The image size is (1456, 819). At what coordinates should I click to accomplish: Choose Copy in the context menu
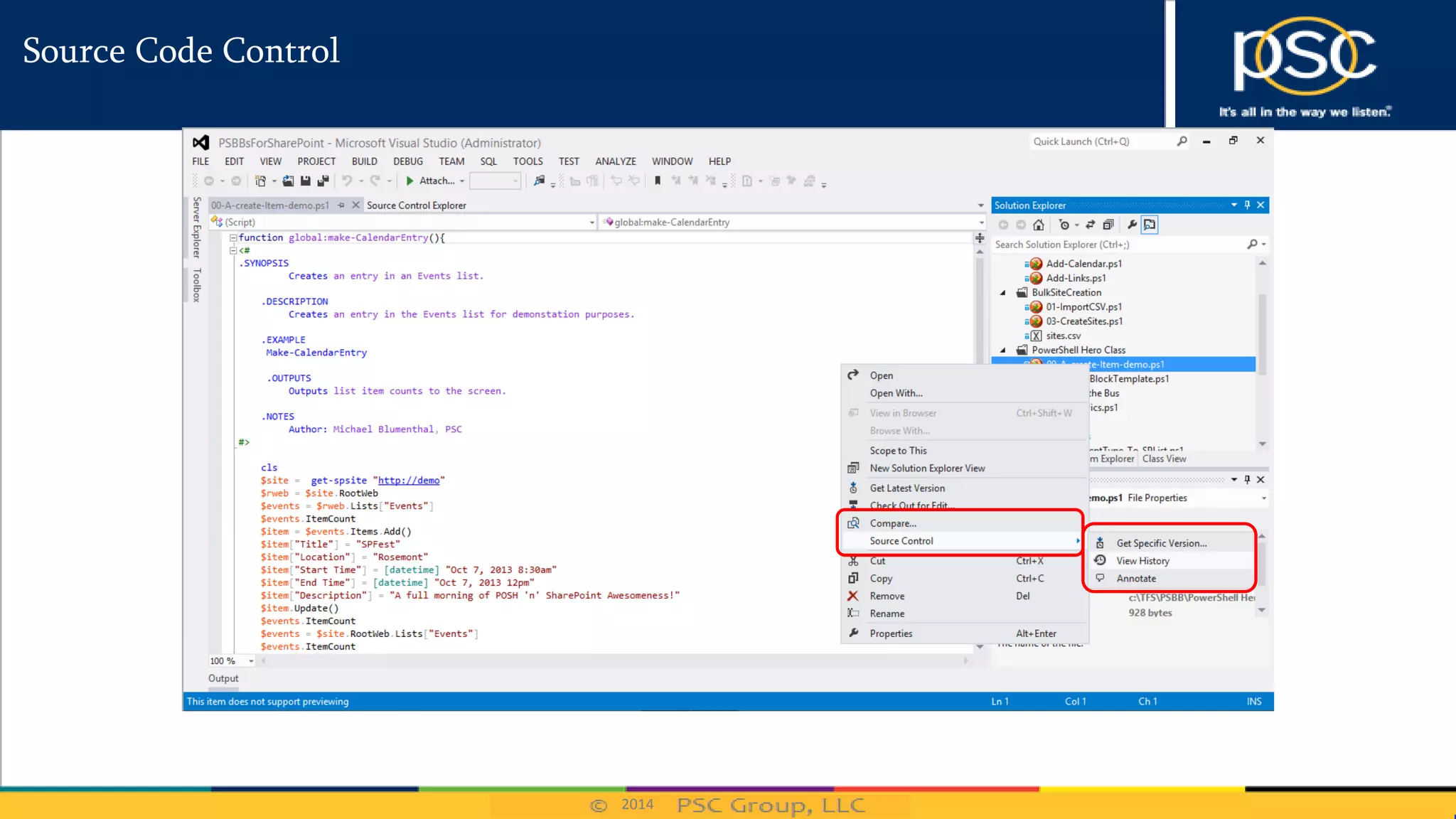coord(964,579)
